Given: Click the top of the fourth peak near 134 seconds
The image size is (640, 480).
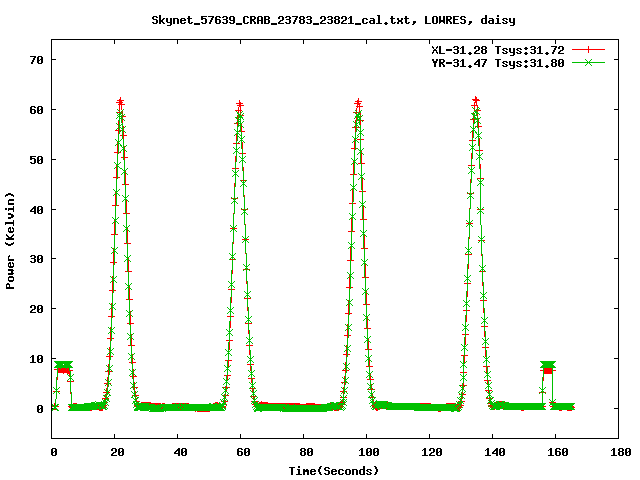Looking at the screenshot, I should click(x=475, y=100).
